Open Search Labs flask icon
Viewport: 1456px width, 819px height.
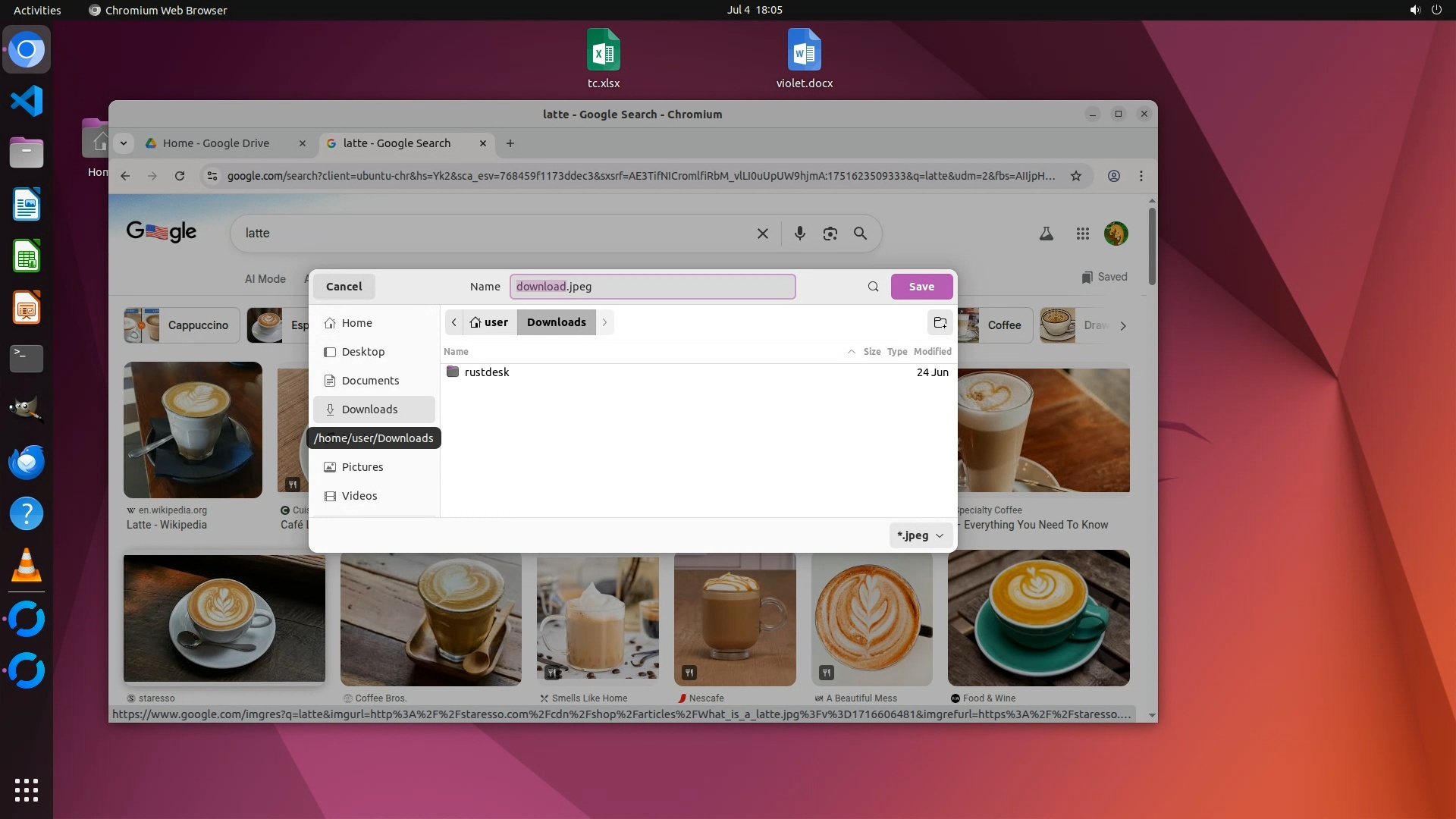click(x=1046, y=234)
